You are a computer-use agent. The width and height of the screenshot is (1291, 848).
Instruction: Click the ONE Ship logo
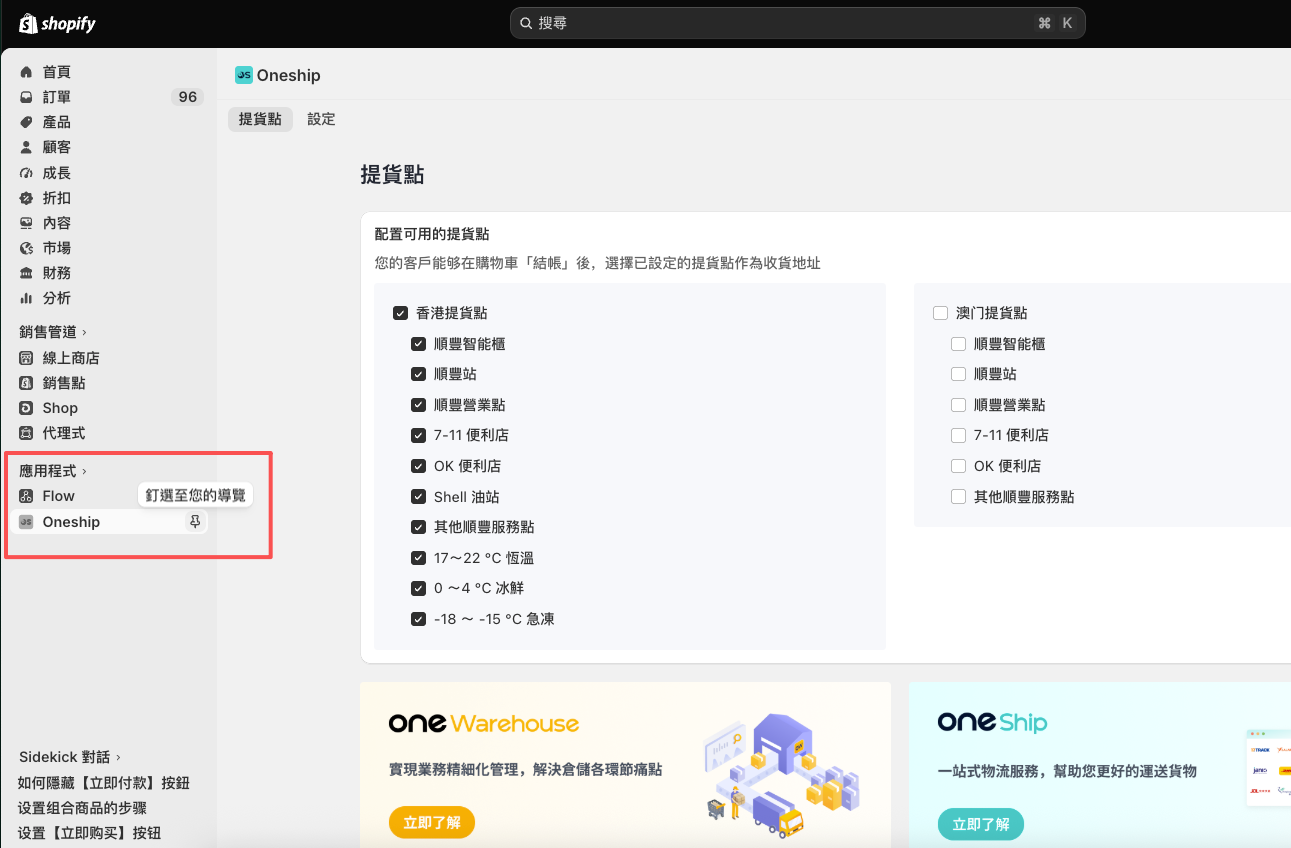pyautogui.click(x=993, y=722)
